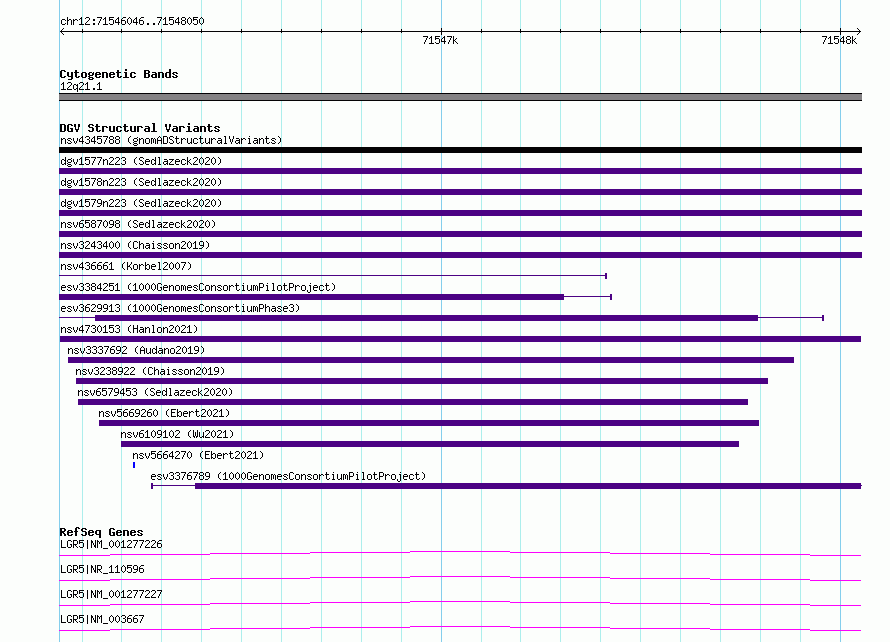
Task: Open nsv5669260 Ebert2021 variant label
Action: click(x=164, y=413)
